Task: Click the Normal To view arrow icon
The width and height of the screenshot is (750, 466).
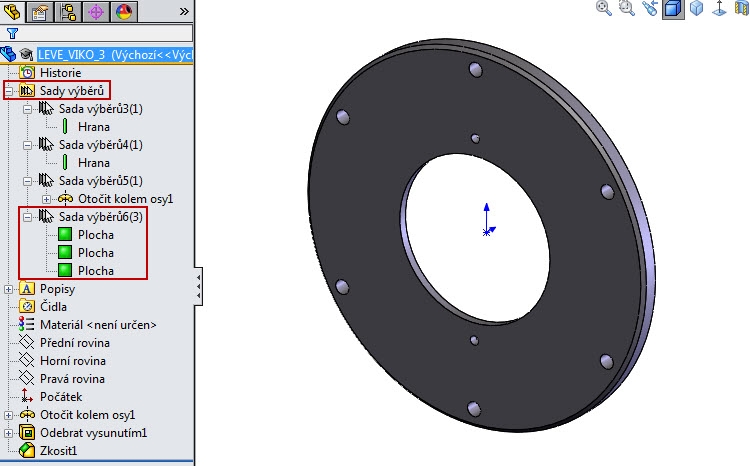Action: 718,9
